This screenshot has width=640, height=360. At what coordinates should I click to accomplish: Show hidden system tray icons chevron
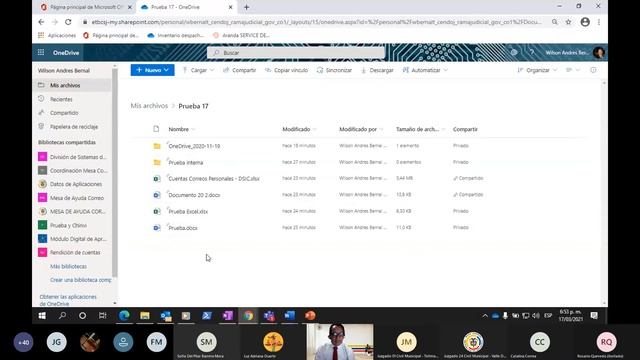pyautogui.click(x=485, y=316)
